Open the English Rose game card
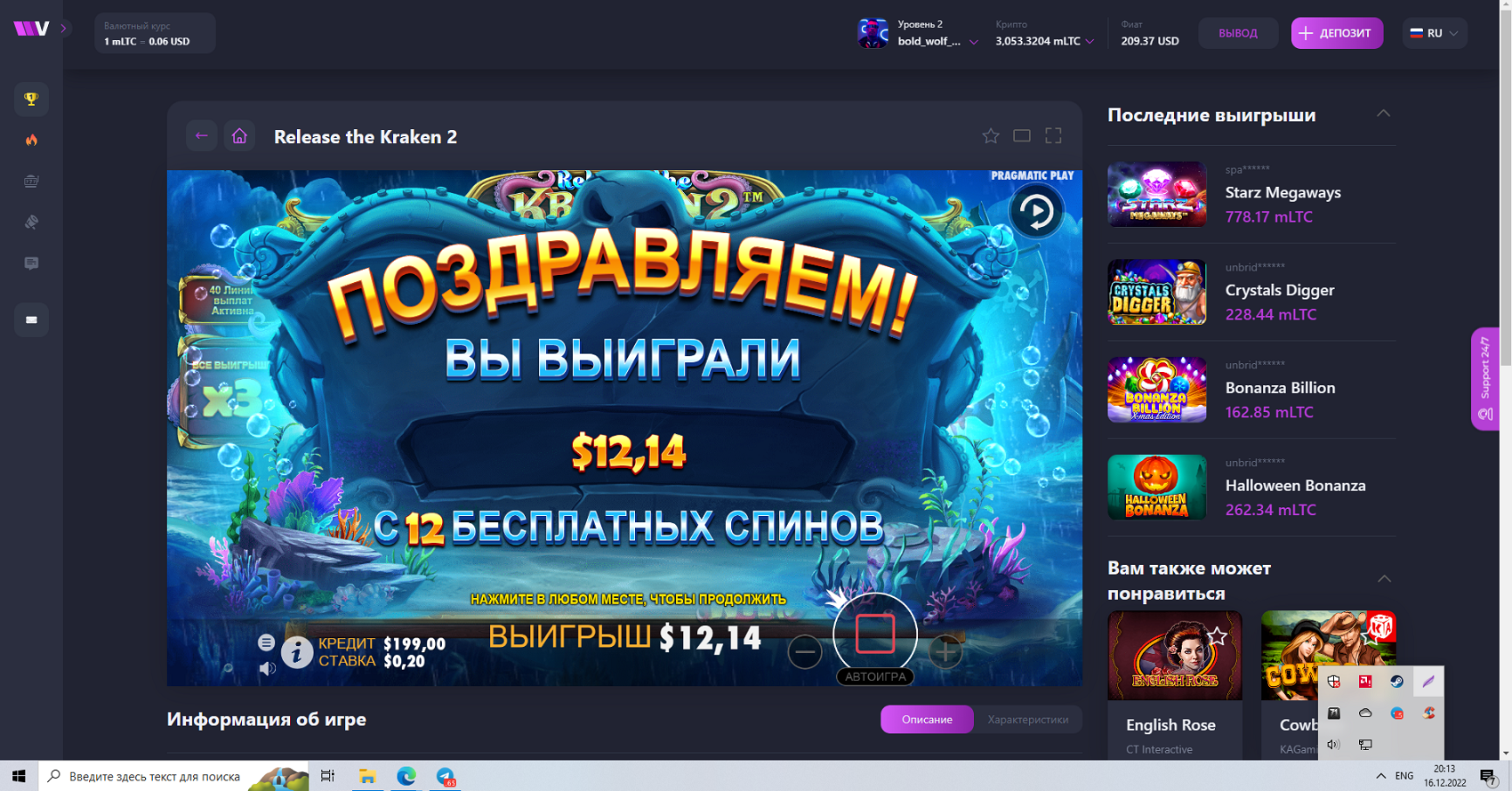1512x791 pixels. (1175, 684)
